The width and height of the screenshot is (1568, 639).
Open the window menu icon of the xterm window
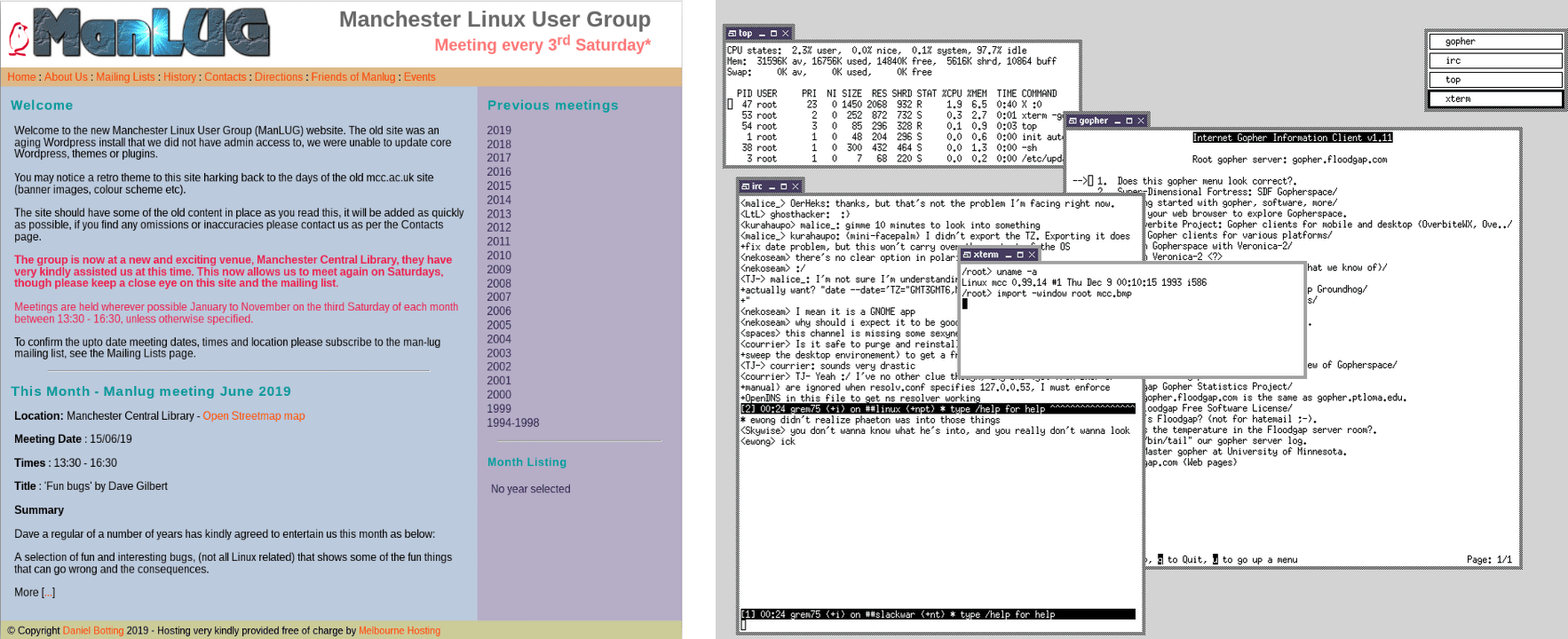click(967, 255)
